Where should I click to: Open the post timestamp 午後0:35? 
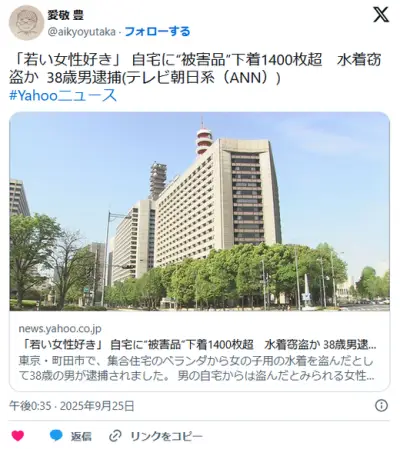pos(30,406)
